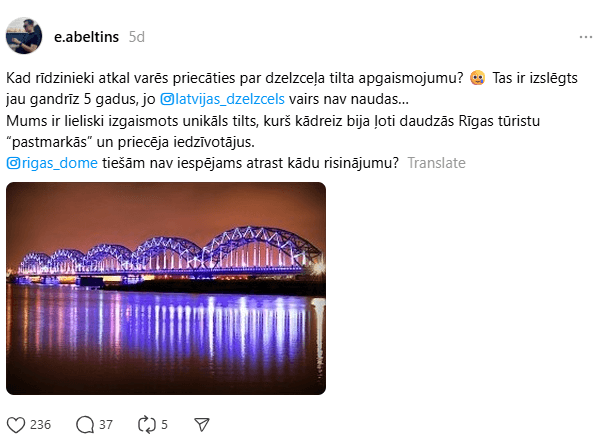Image resolution: width=609 pixels, height=444 pixels.
Task: Enlarge the illuminated bridge photo
Action: click(x=166, y=288)
